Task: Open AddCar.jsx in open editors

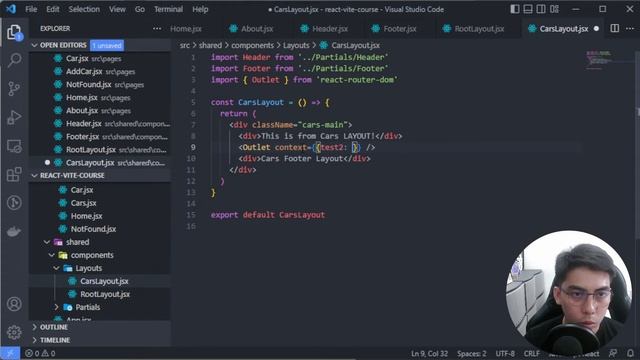Action: [100, 71]
